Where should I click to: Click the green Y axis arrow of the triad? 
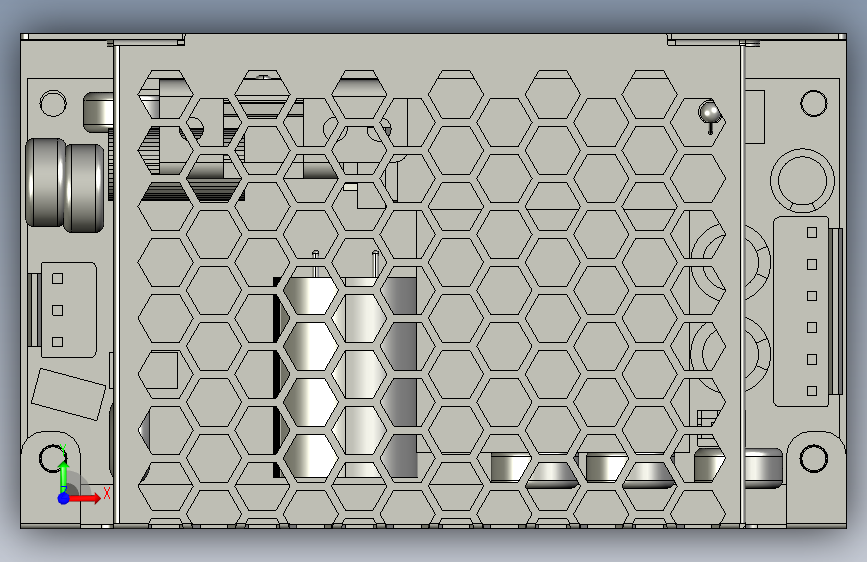point(64,475)
